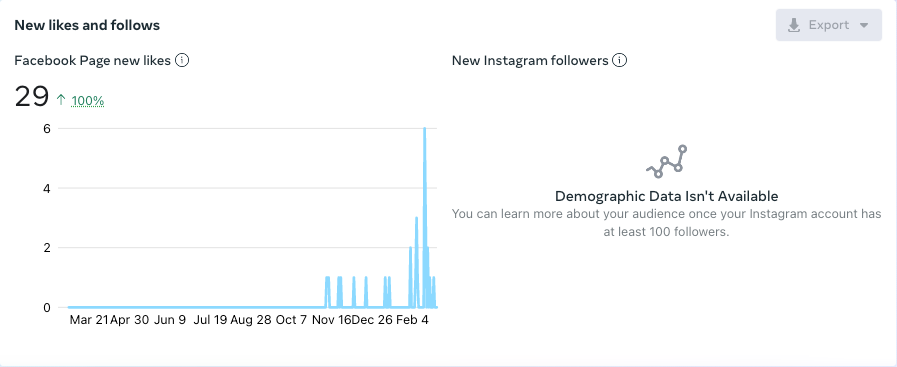Click the New Instagram followers title
Screen dimensions: 897x367
coord(530,61)
